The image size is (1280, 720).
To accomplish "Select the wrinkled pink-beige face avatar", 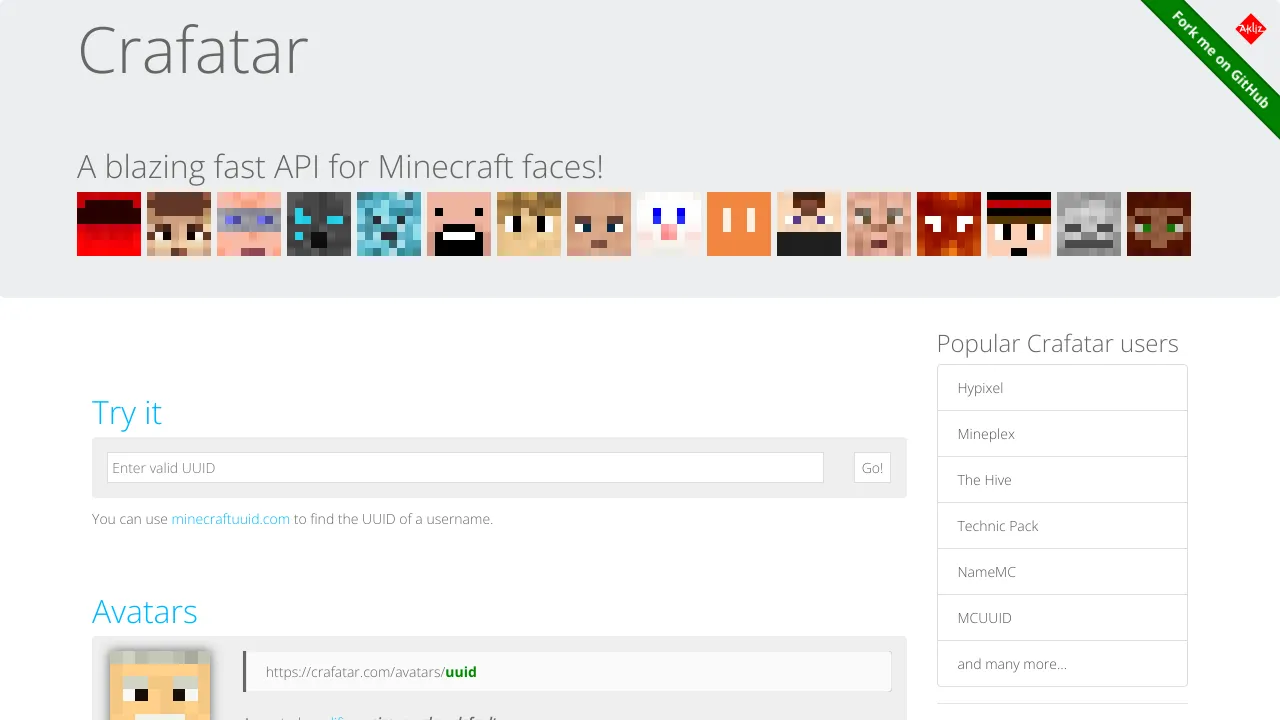I will pos(879,224).
